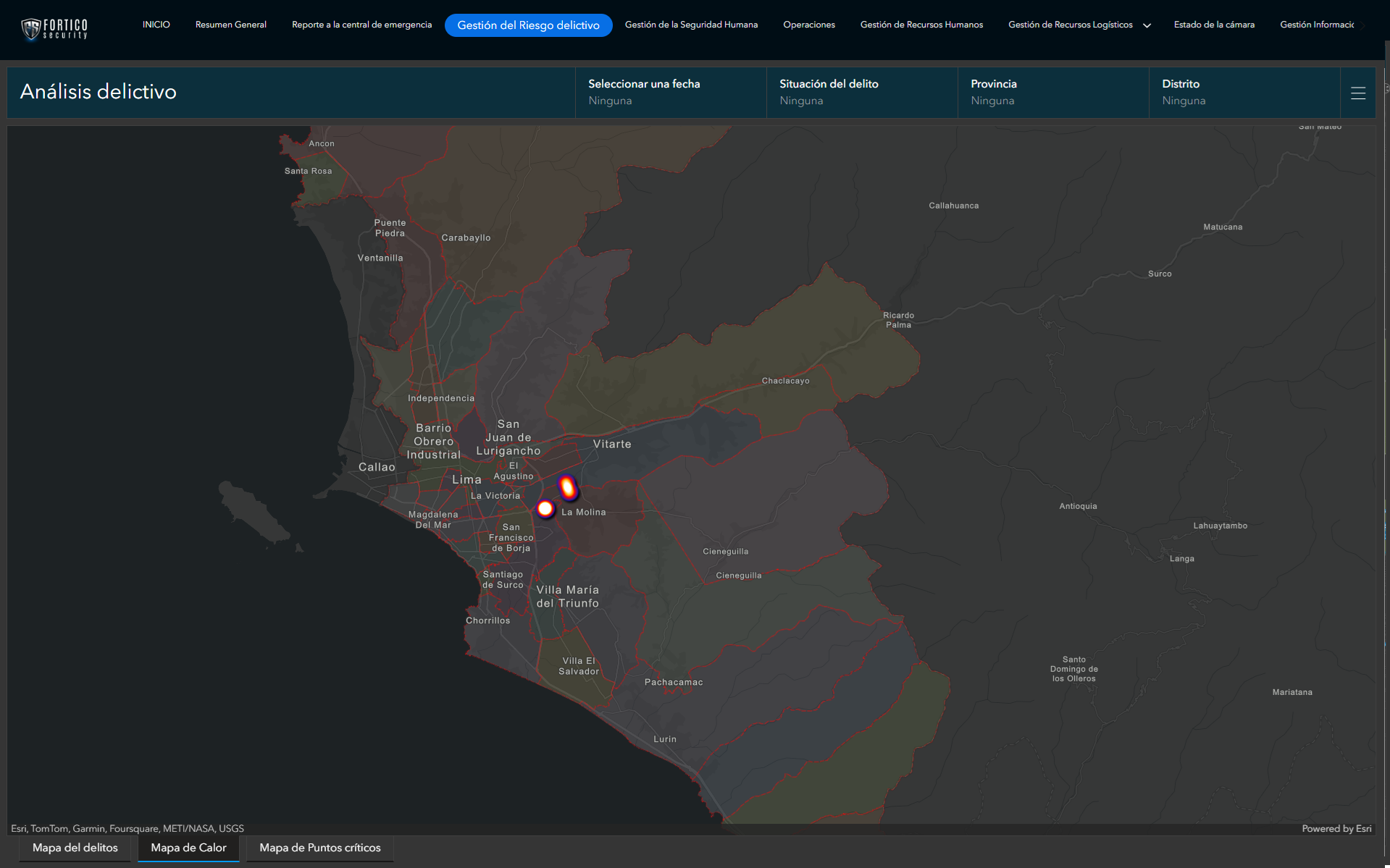
Task: Expand the Provincia filter dropdown
Action: [1052, 92]
